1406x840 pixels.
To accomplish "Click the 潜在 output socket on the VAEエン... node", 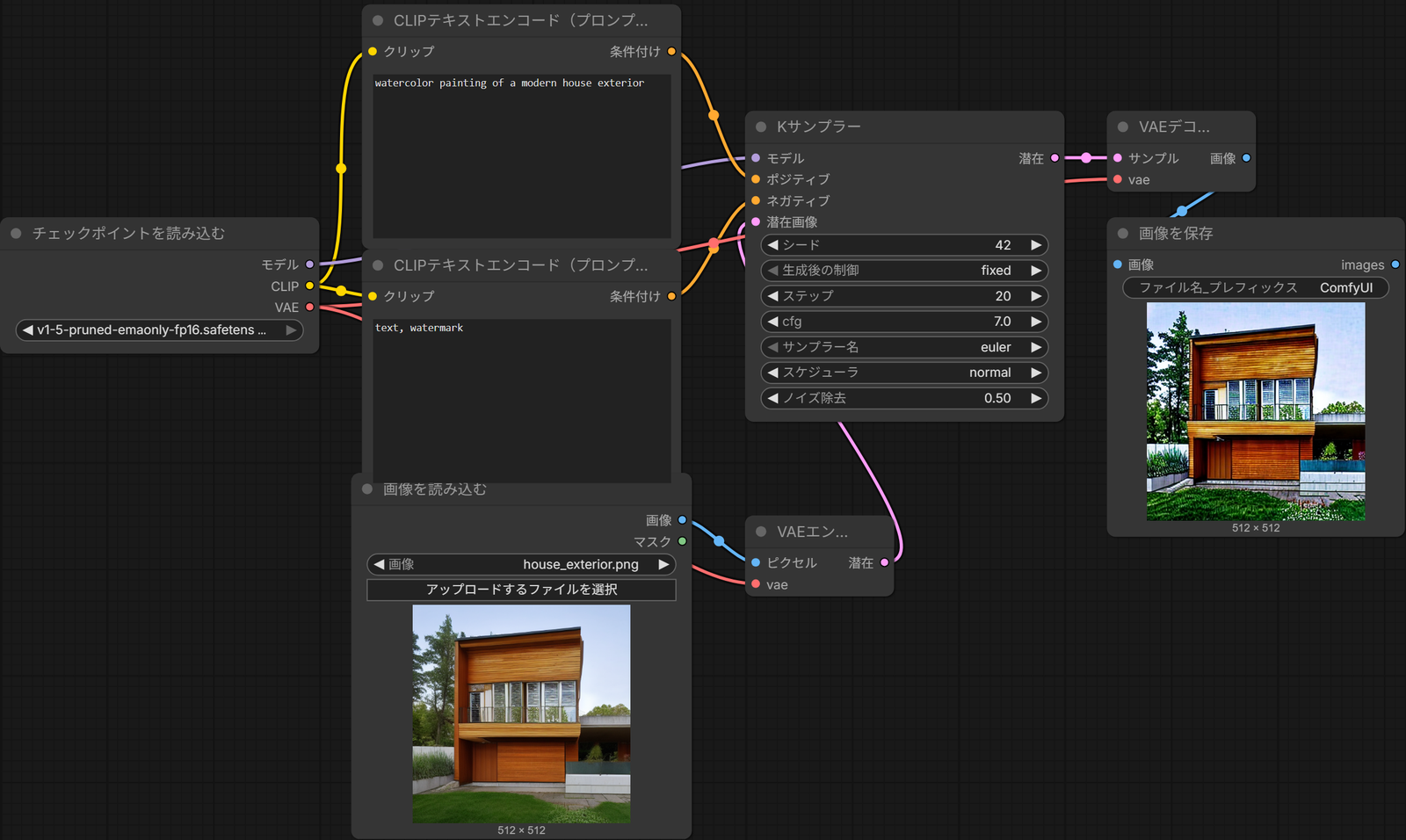I will (884, 562).
